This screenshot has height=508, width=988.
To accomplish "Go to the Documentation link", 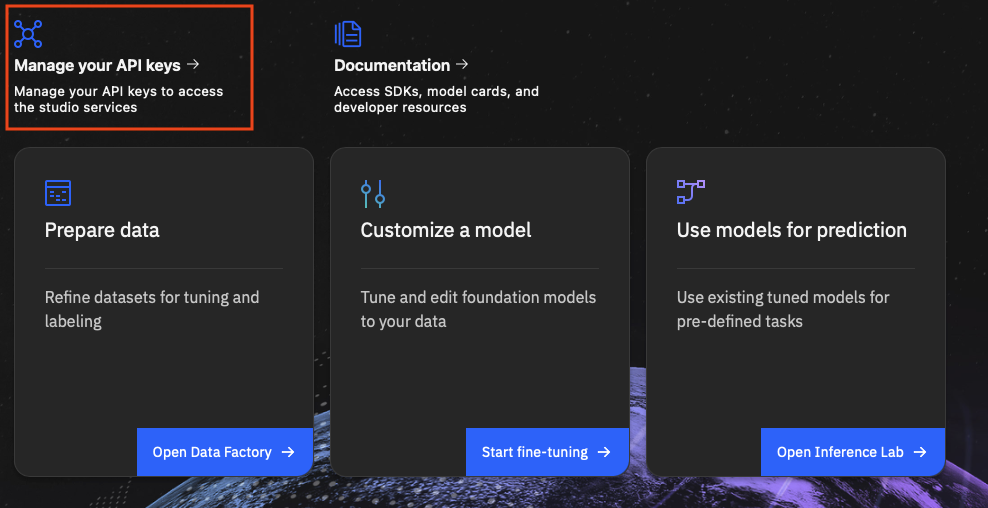I will click(392, 65).
